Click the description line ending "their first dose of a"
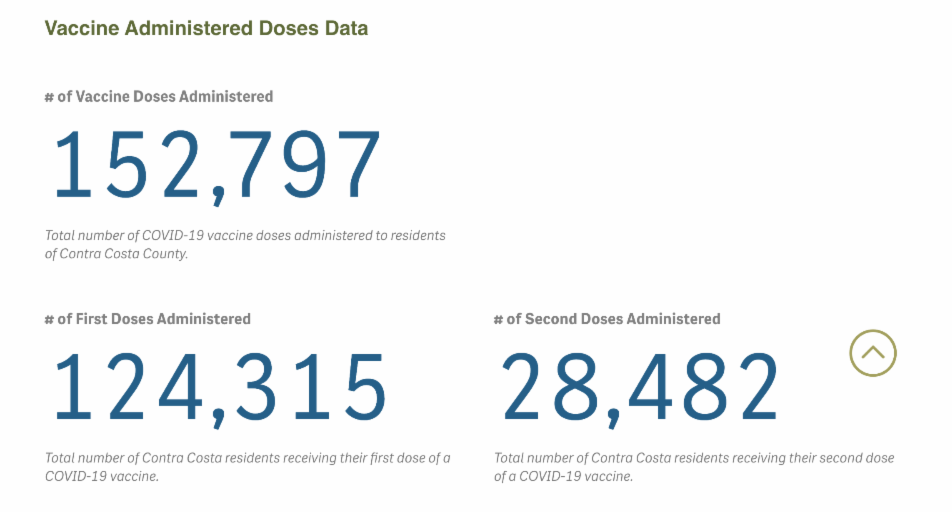Viewport: 952px width, 512px height. click(x=247, y=458)
